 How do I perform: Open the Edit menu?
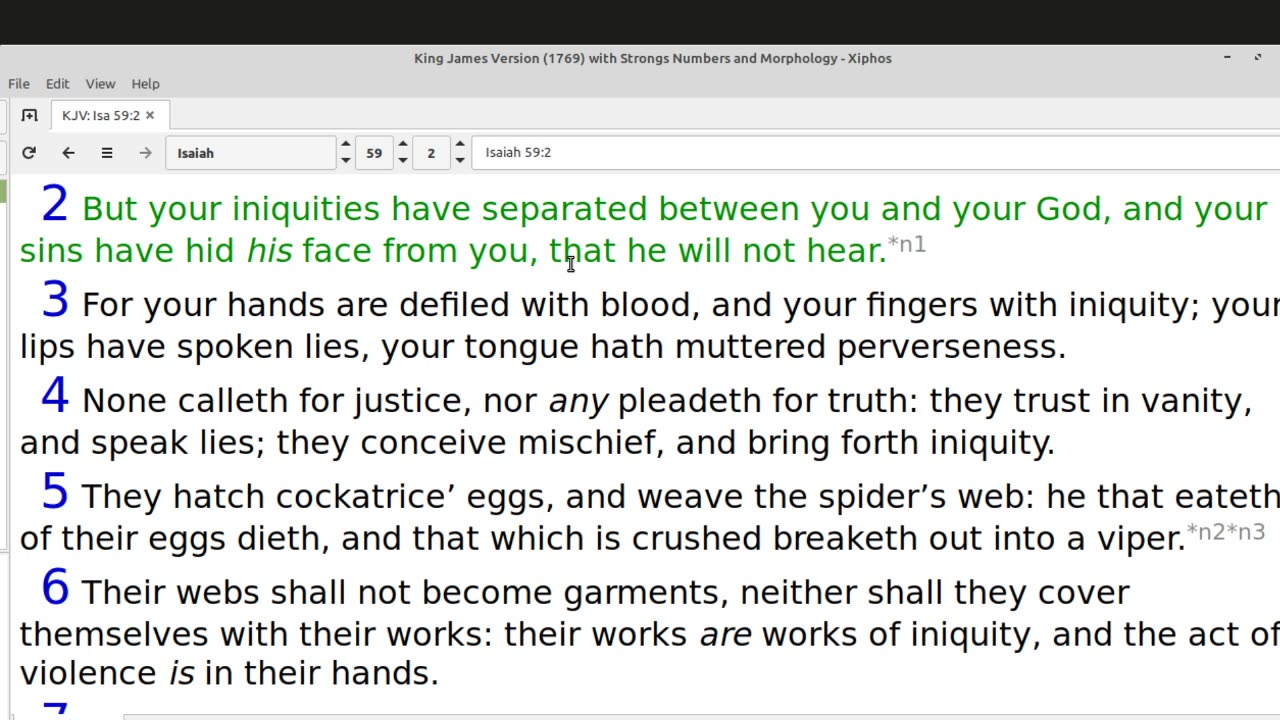click(57, 84)
